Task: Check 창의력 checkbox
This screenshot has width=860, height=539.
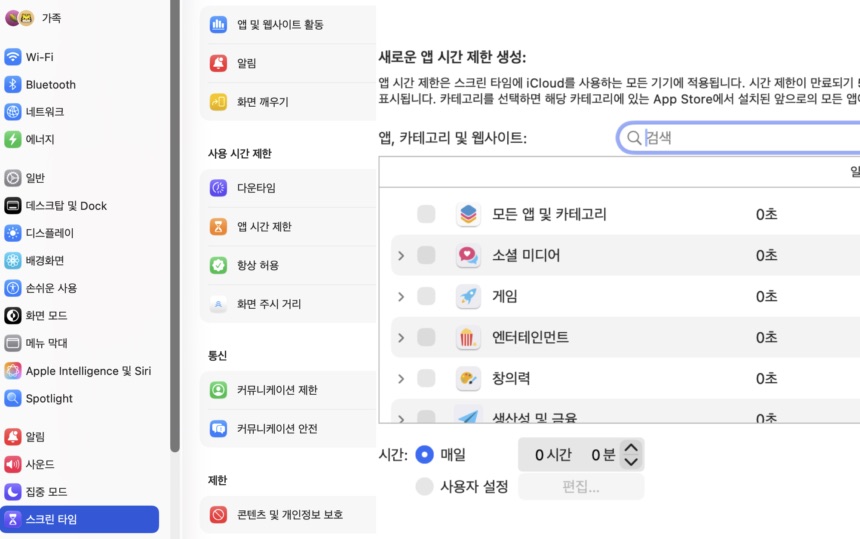Action: point(426,378)
